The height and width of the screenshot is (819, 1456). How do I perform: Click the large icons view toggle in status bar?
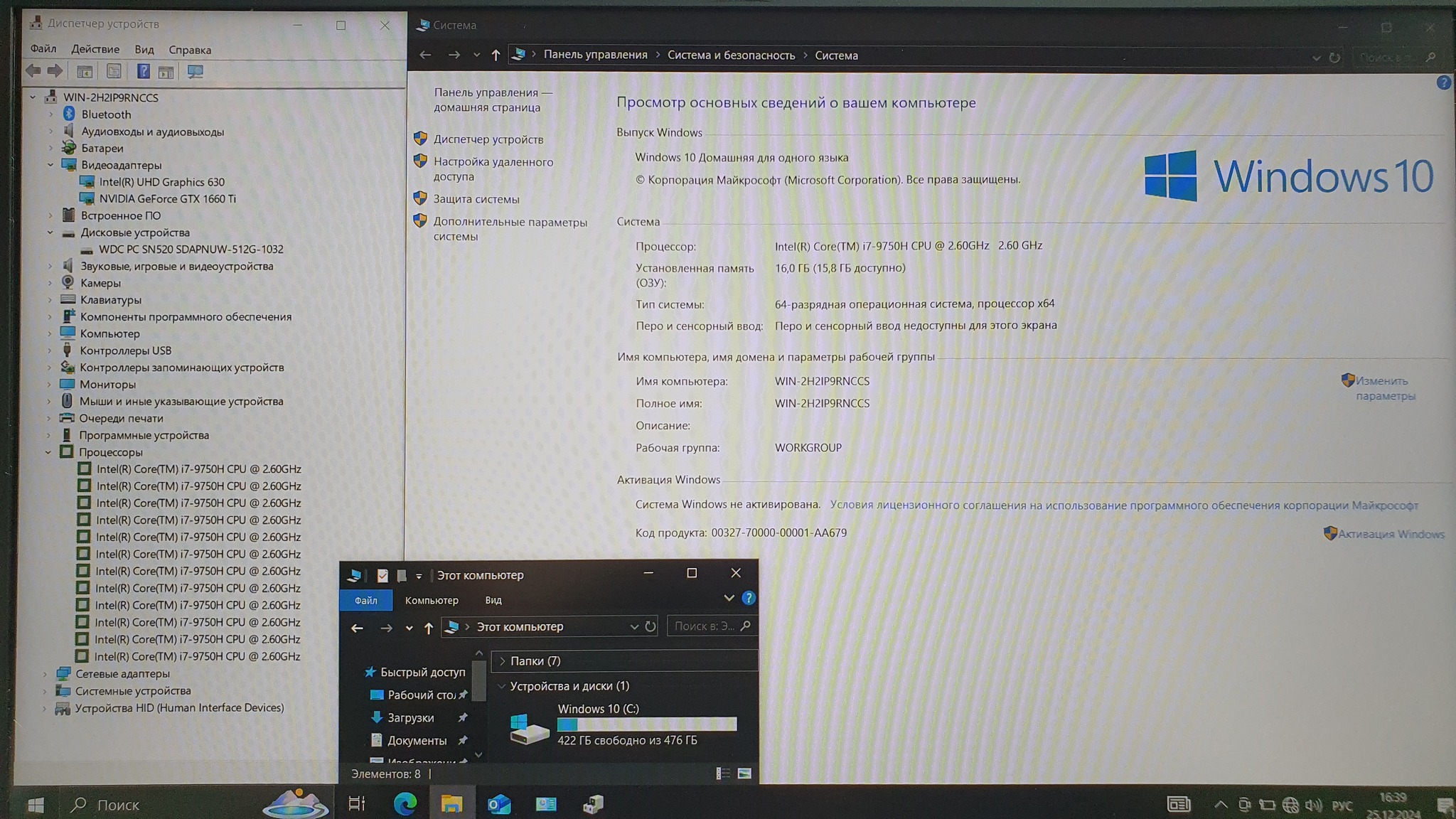pos(744,773)
